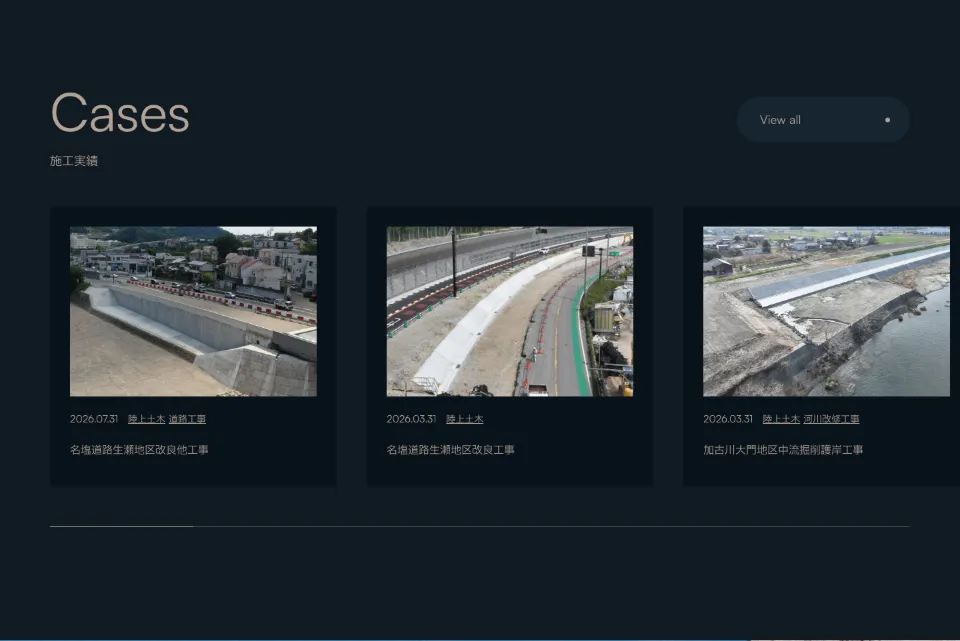Open the photo for 加古川大門地区中流掘削護岸工事

pos(827,312)
